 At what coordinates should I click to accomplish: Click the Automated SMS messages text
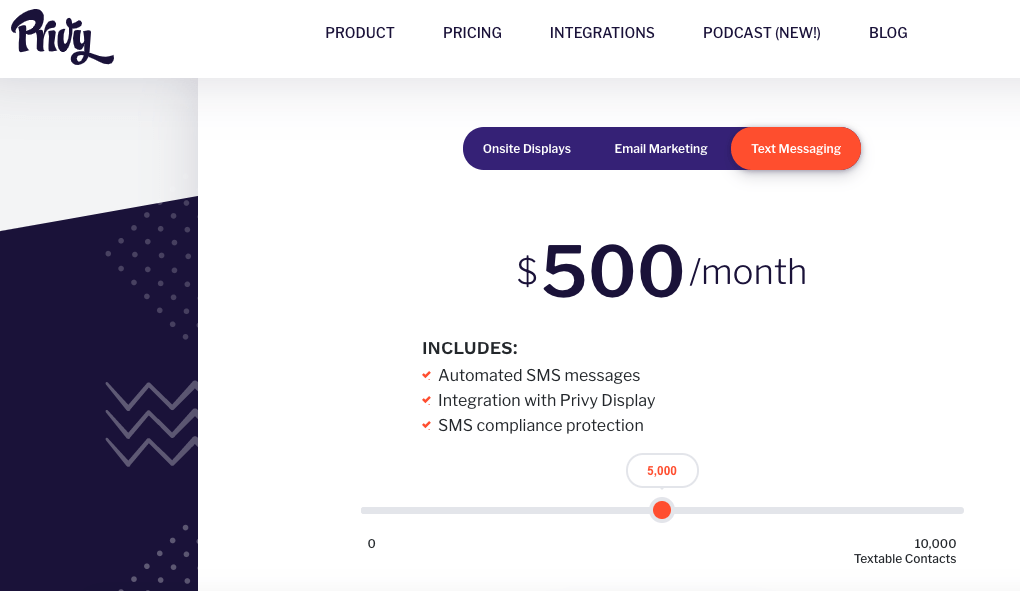click(539, 375)
